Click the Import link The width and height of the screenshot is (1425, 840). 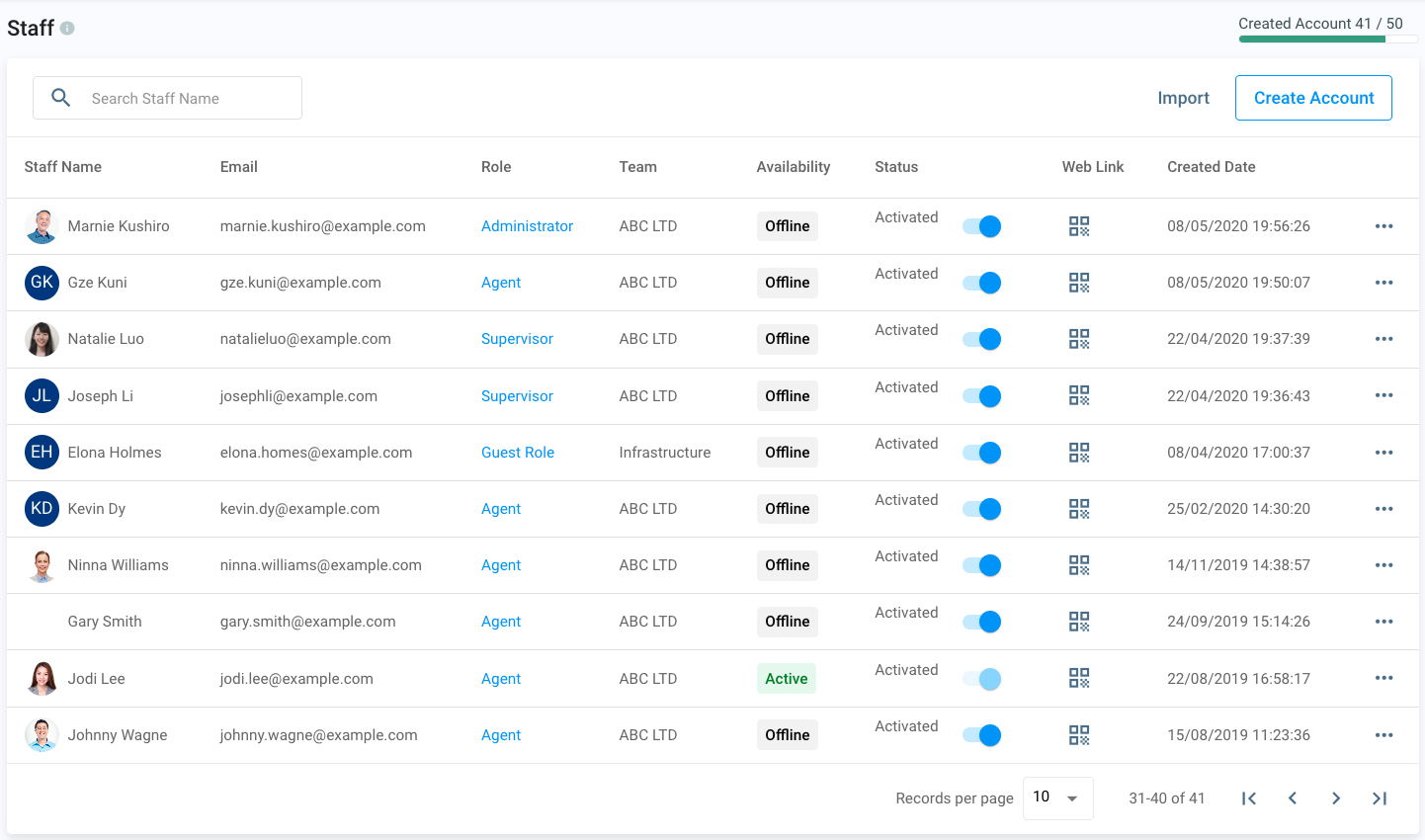(1183, 98)
